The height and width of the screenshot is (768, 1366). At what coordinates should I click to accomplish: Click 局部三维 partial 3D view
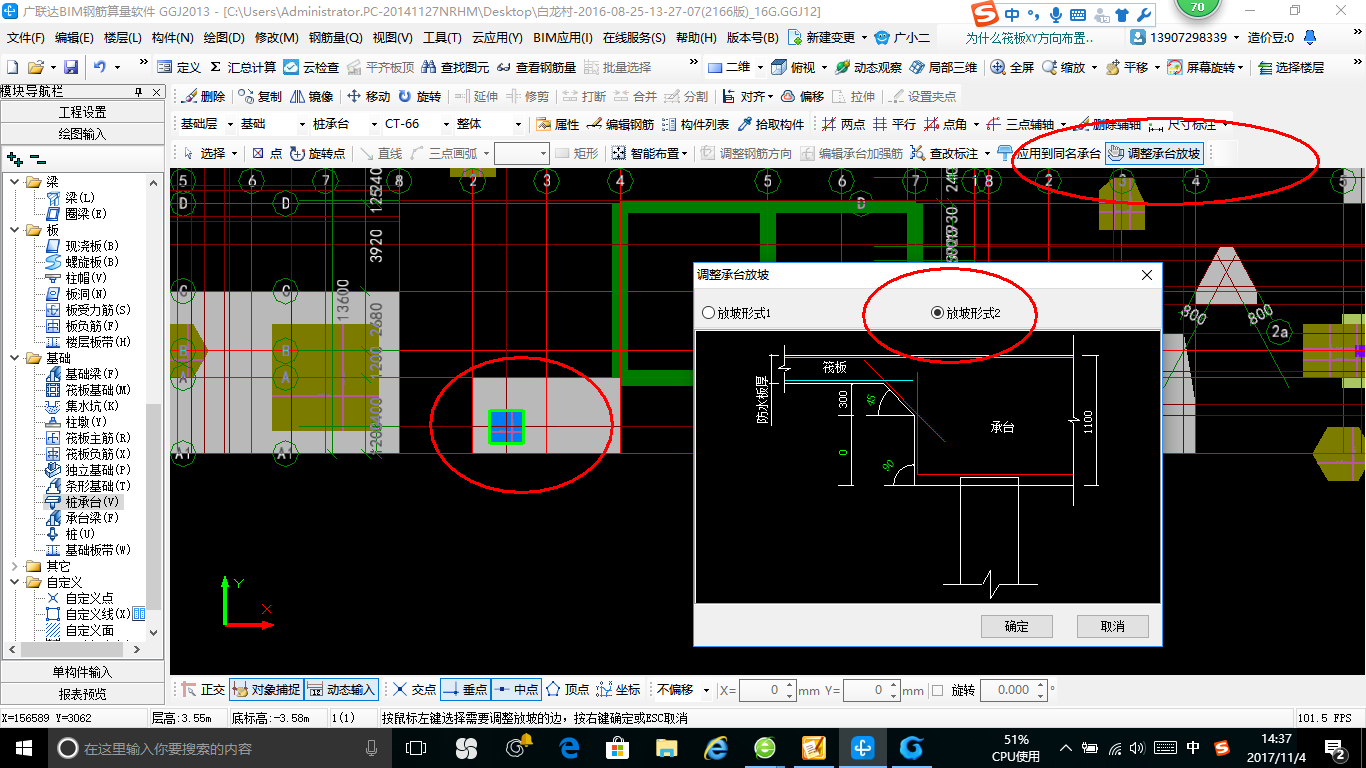point(943,67)
